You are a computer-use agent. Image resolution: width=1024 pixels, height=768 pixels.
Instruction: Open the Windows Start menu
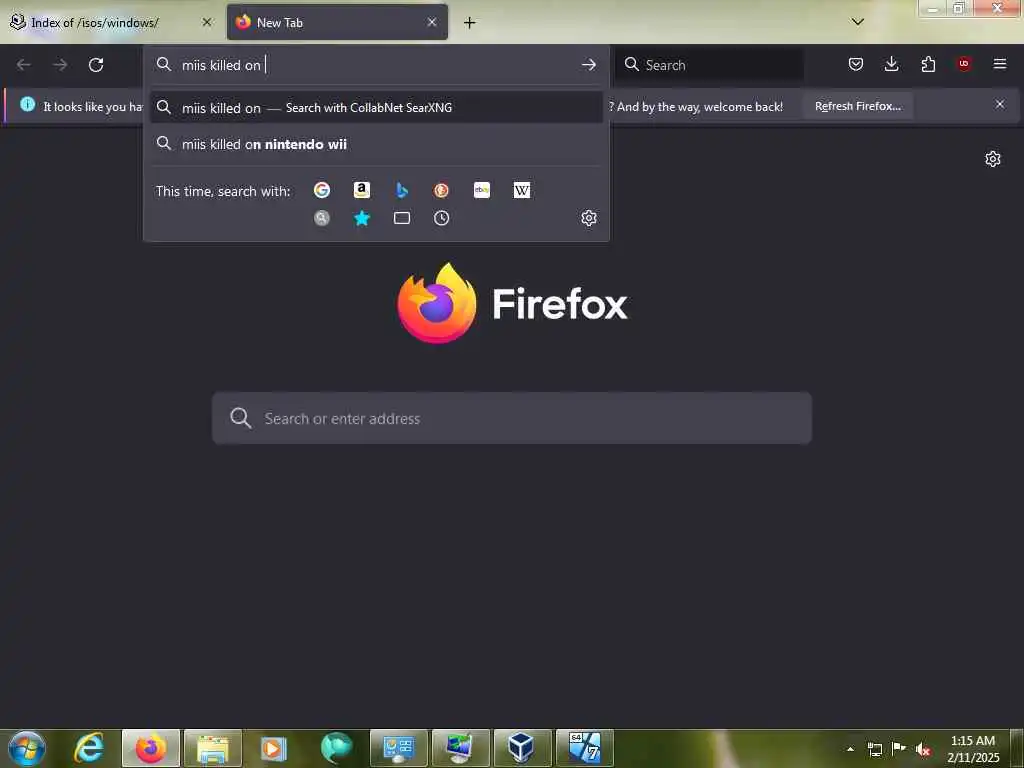pos(27,748)
